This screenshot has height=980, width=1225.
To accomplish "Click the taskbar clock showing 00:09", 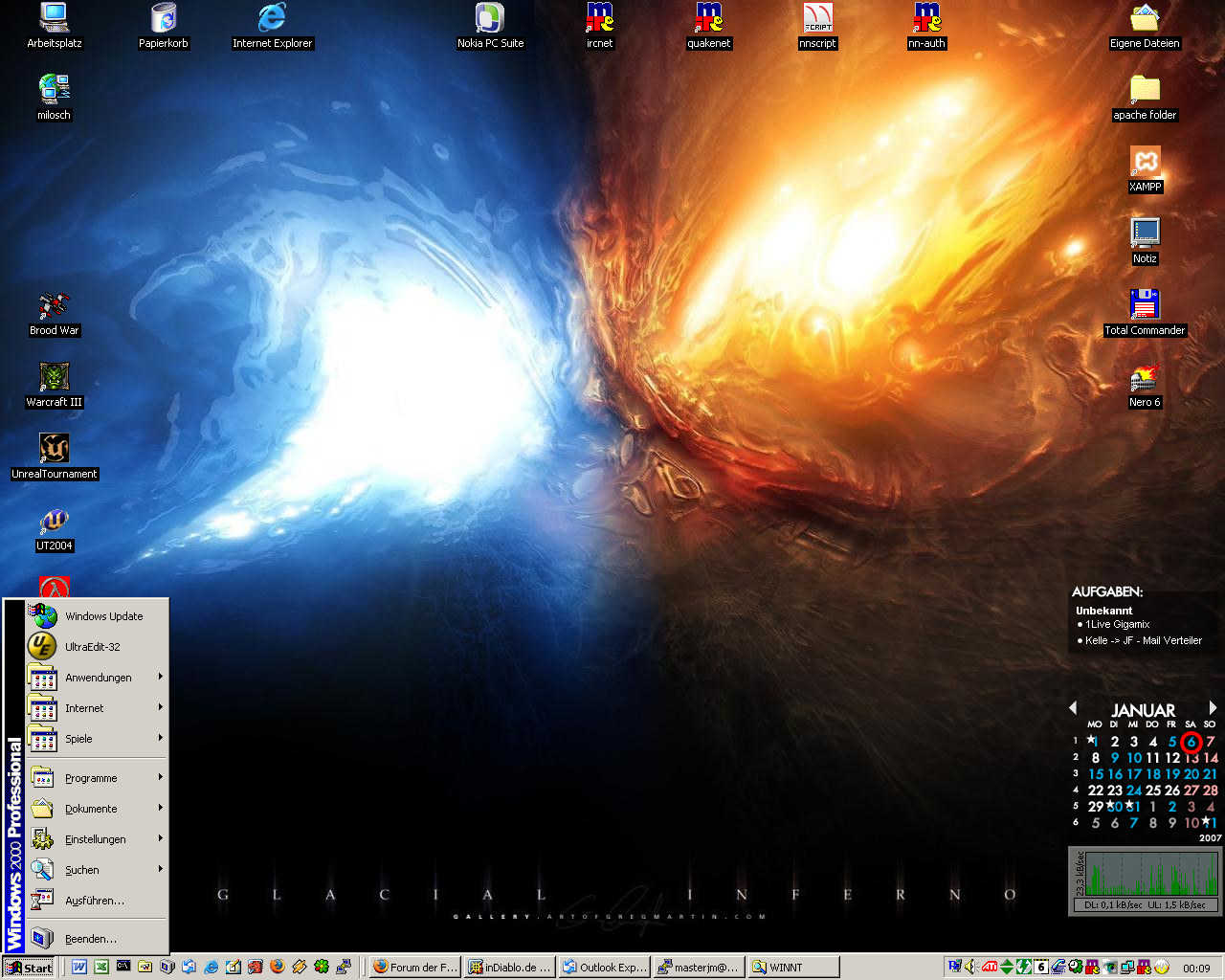I will coord(1196,968).
